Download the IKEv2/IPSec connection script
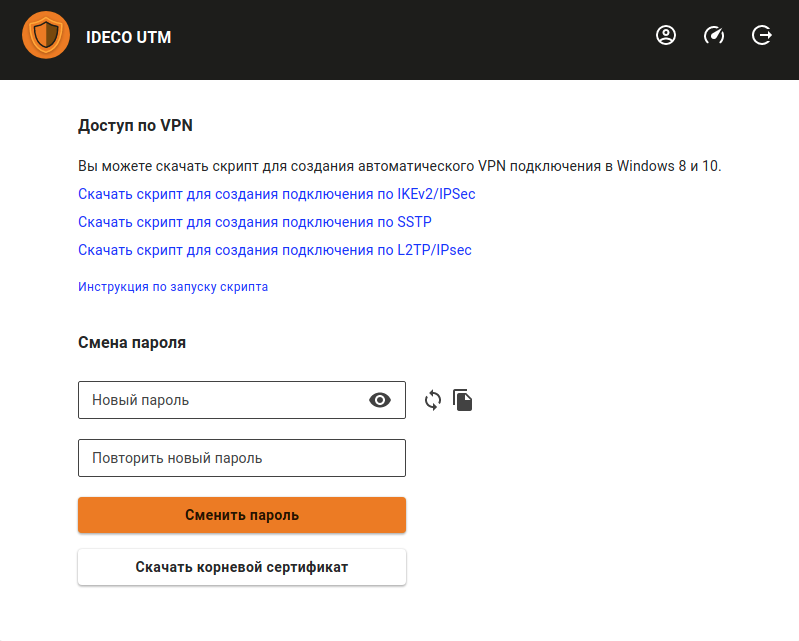The height and width of the screenshot is (641, 799). [276, 193]
